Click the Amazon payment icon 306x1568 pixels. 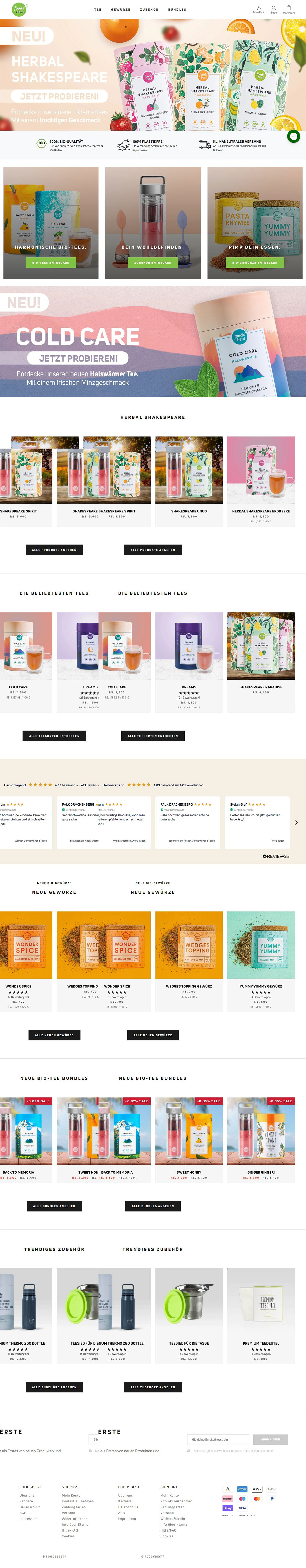[x=227, y=1489]
